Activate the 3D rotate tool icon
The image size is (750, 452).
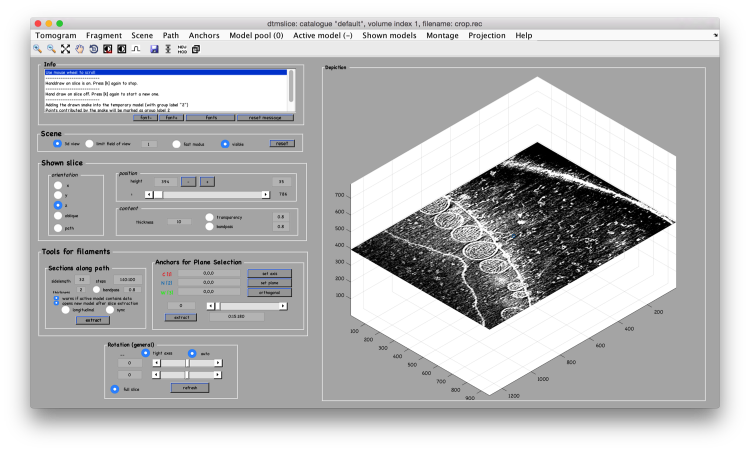(x=93, y=48)
